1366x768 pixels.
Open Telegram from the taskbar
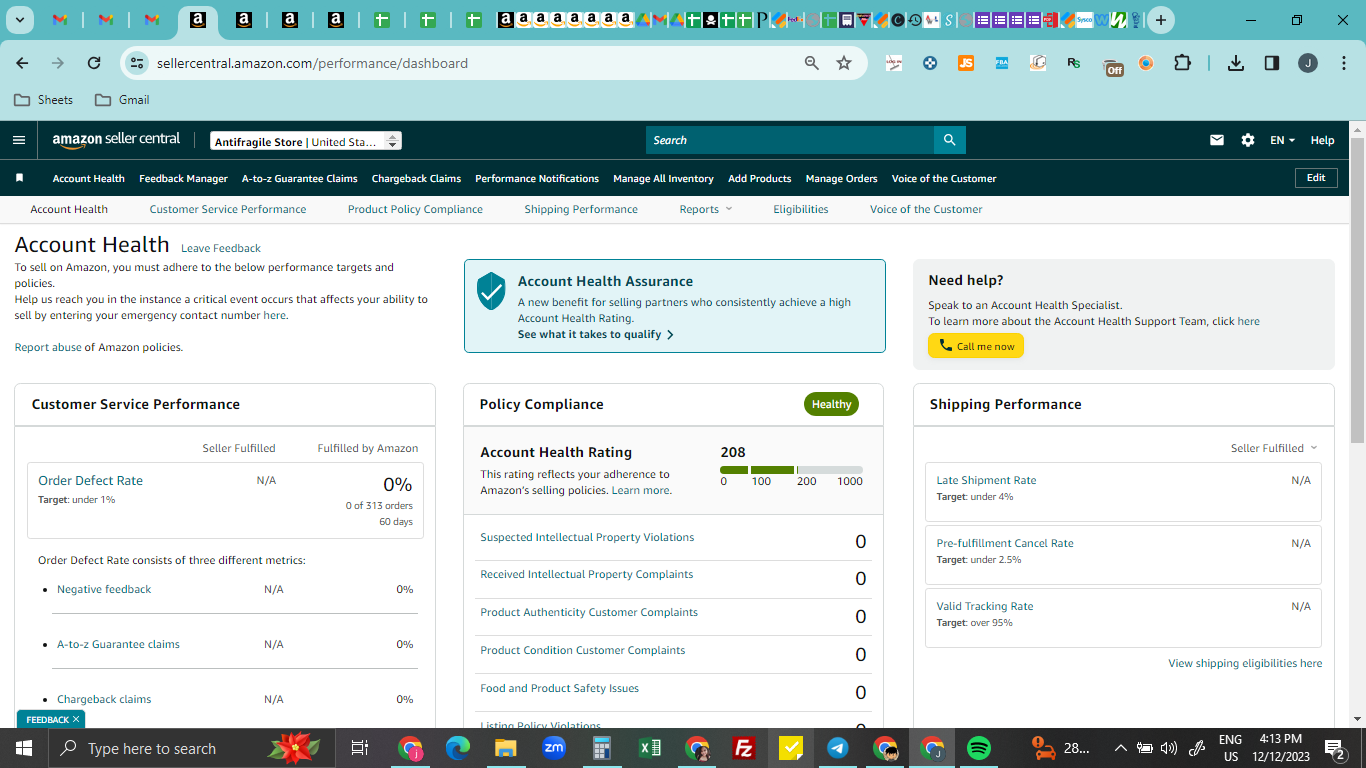838,748
